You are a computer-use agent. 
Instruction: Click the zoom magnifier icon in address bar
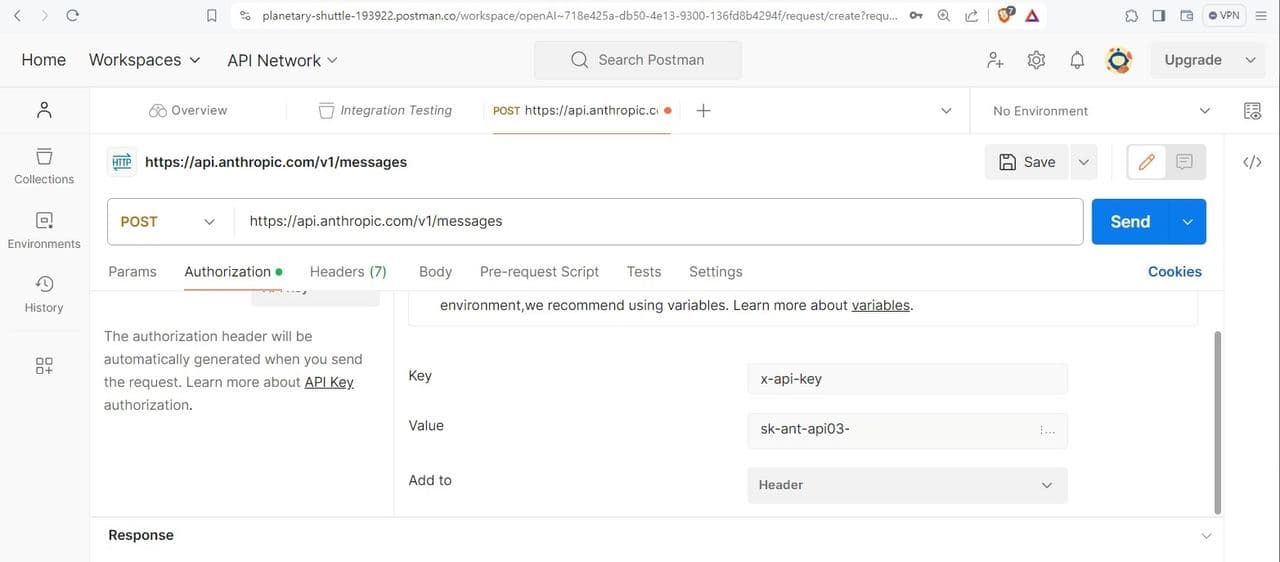[944, 15]
